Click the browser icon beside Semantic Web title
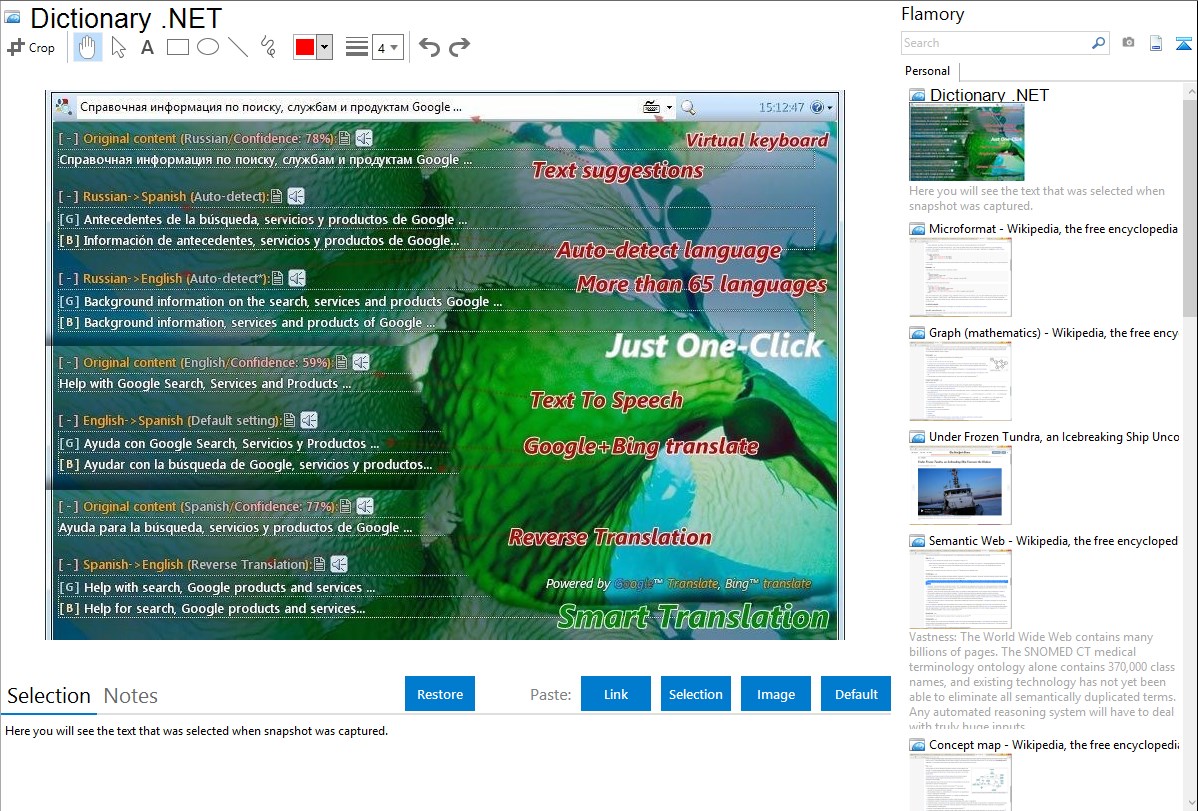The width and height of the screenshot is (1198, 811). 917,541
